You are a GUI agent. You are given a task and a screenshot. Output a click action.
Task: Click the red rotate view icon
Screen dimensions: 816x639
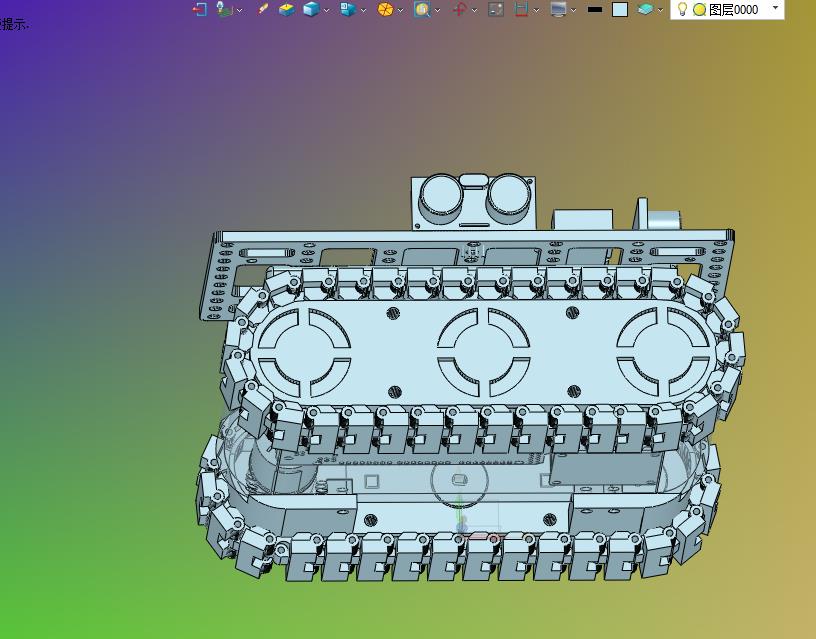pyautogui.click(x=459, y=9)
